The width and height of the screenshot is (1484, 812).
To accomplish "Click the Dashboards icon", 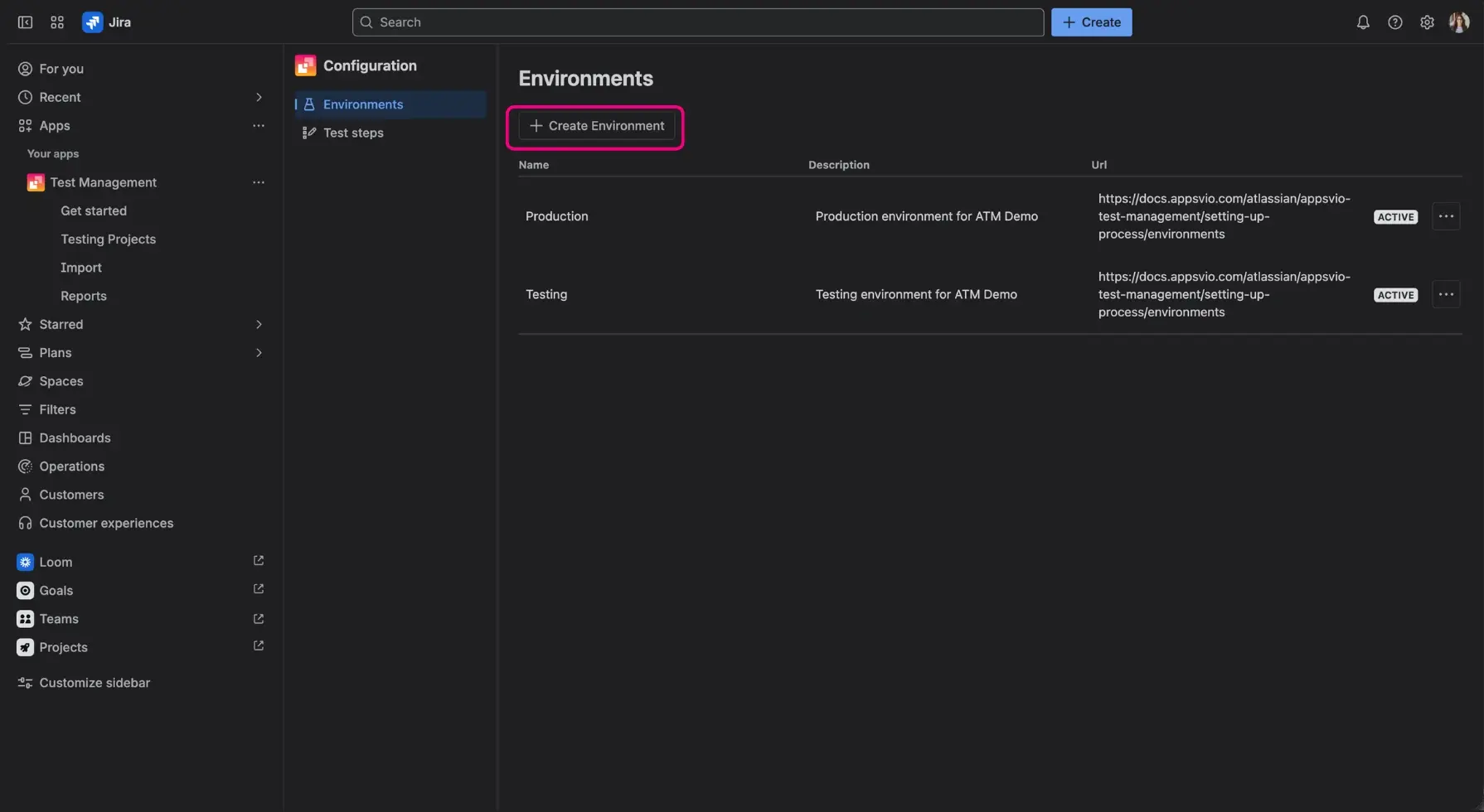I will pyautogui.click(x=25, y=437).
